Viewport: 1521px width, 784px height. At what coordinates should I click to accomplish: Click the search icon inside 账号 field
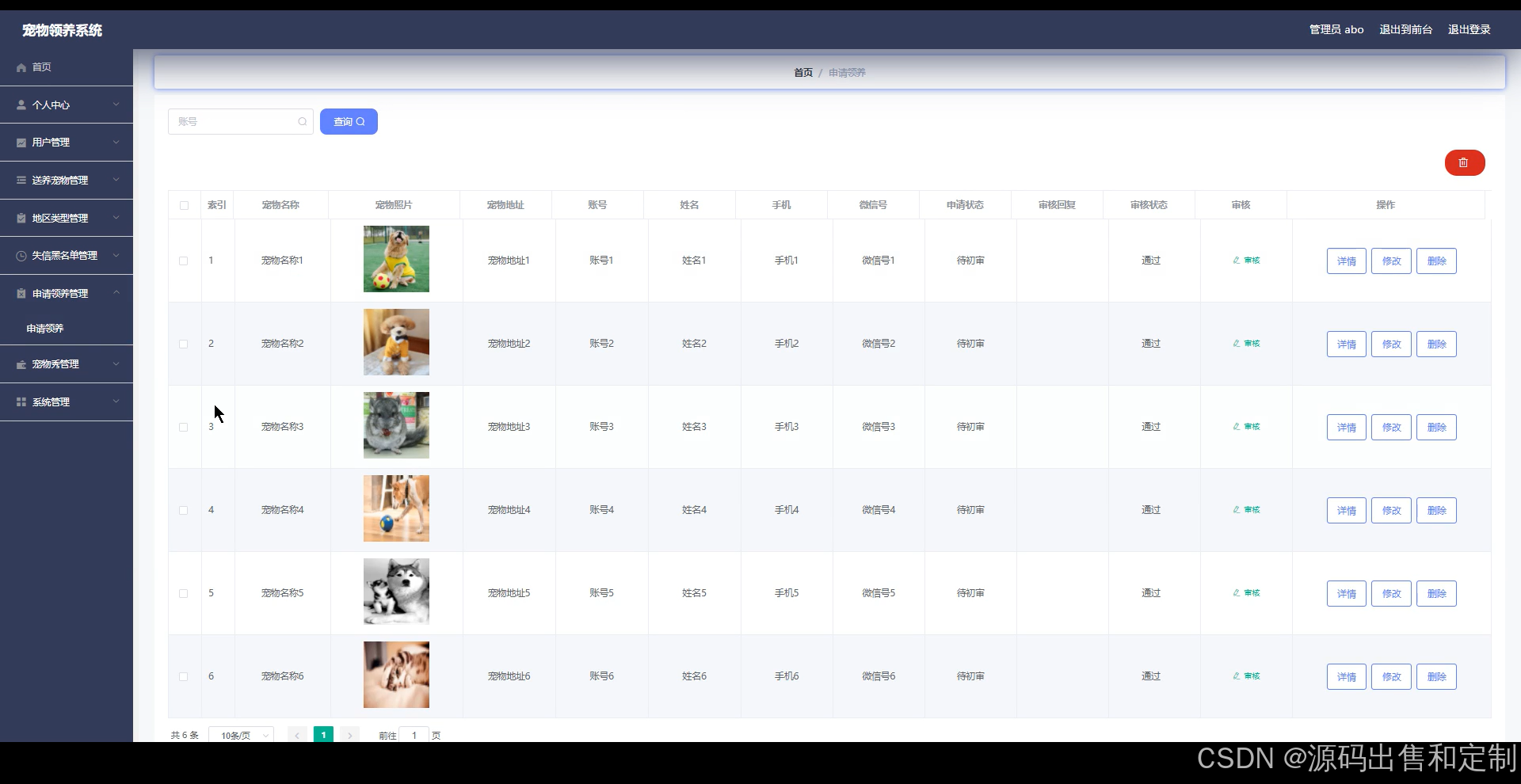pos(302,122)
